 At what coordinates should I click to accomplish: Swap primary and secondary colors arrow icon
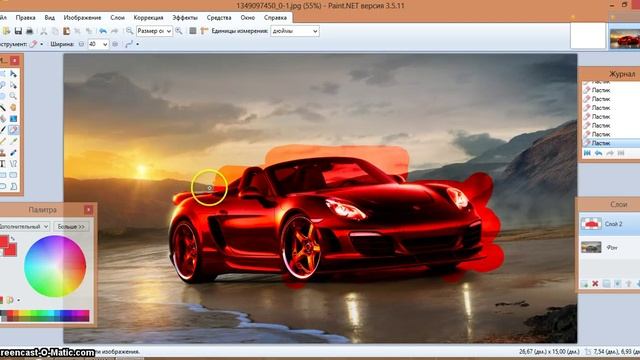[x=13, y=238]
